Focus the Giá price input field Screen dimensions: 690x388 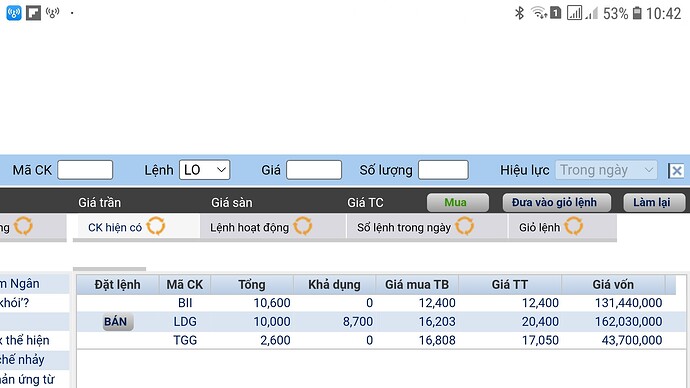[x=314, y=170]
